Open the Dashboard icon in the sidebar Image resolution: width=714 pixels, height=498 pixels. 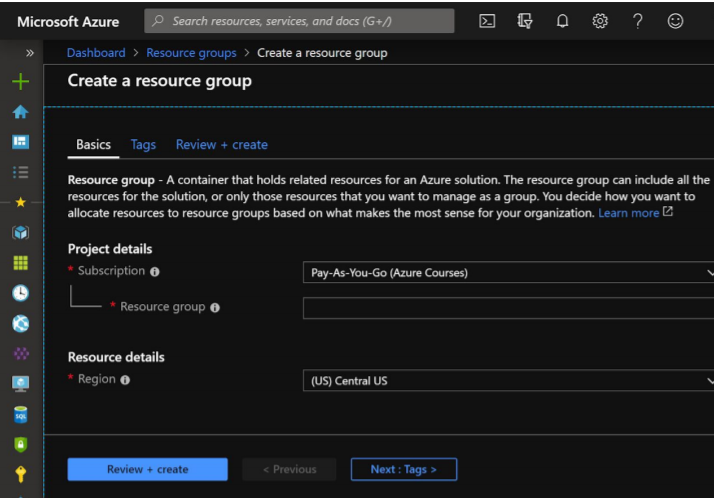(20, 143)
